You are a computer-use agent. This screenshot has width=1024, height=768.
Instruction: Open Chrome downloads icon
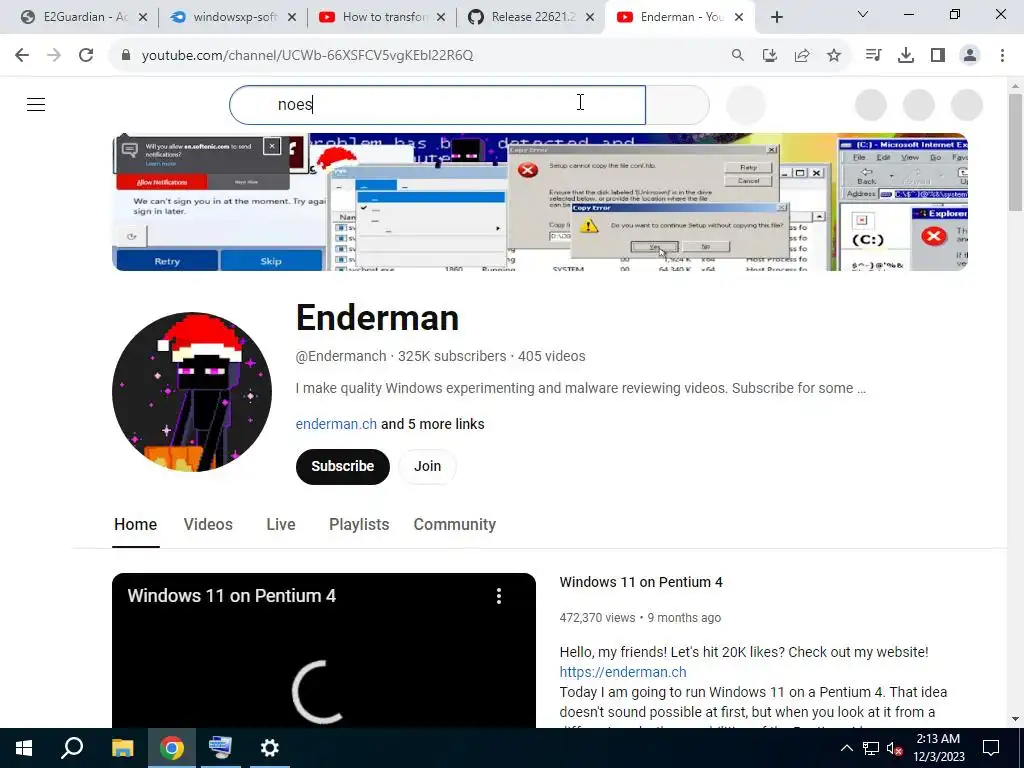(905, 55)
